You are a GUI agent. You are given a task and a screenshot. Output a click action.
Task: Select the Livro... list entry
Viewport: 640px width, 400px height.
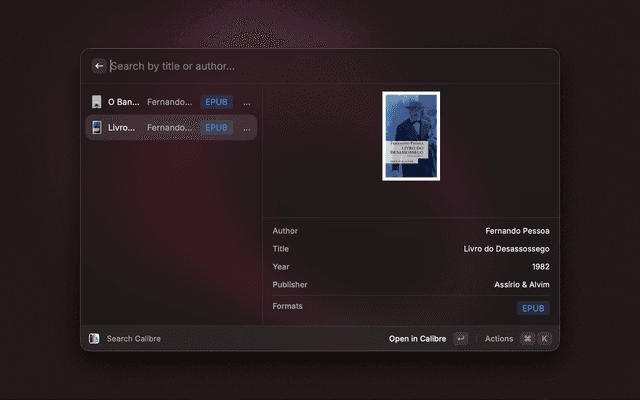tap(171, 128)
